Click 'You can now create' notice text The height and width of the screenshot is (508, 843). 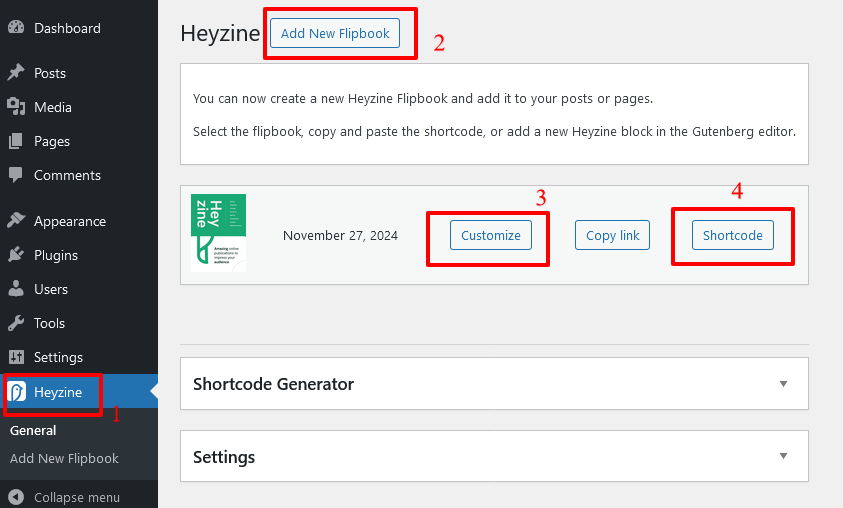coord(423,98)
